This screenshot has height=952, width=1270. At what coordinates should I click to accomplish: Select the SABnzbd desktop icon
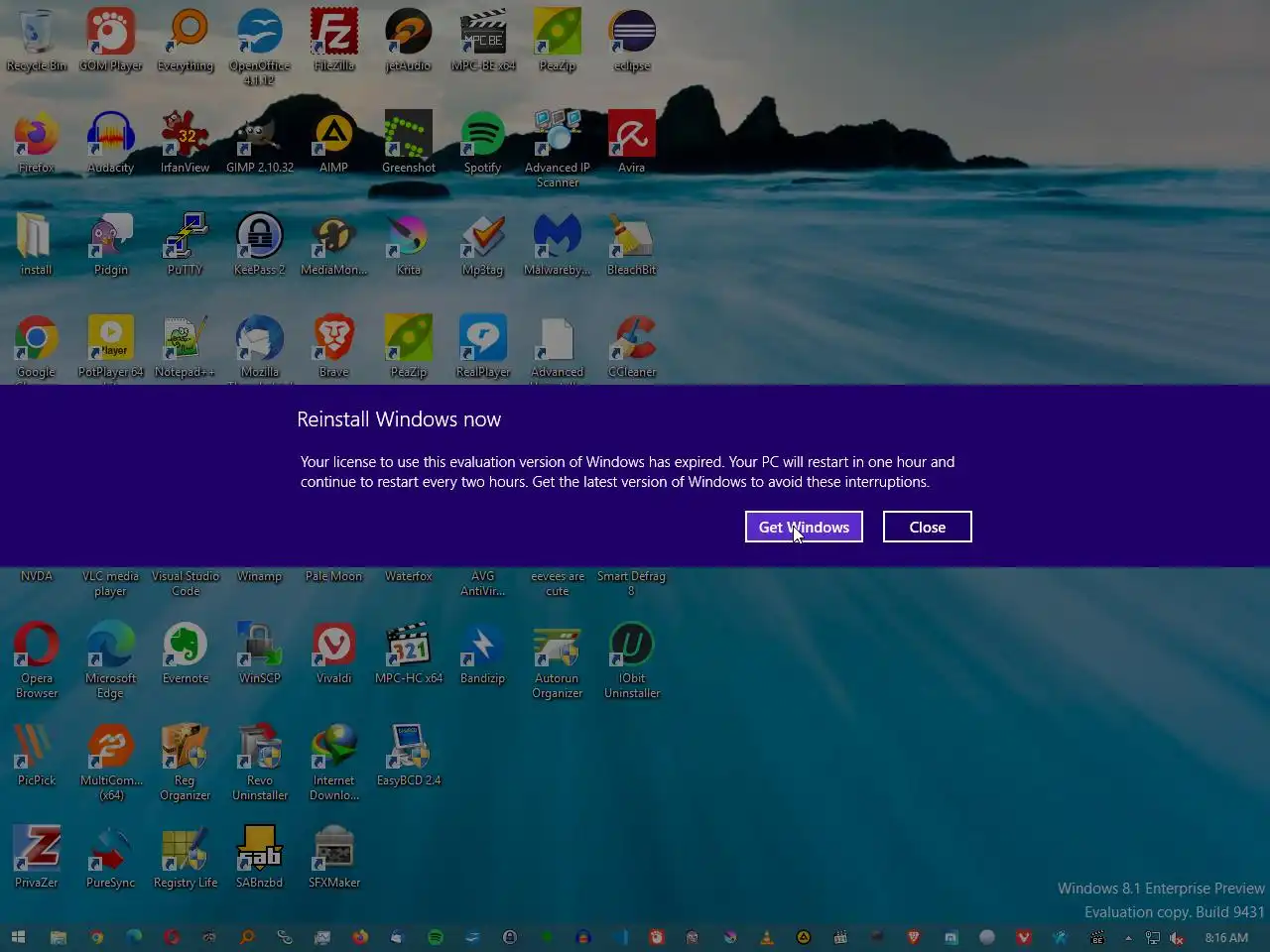pyautogui.click(x=260, y=858)
